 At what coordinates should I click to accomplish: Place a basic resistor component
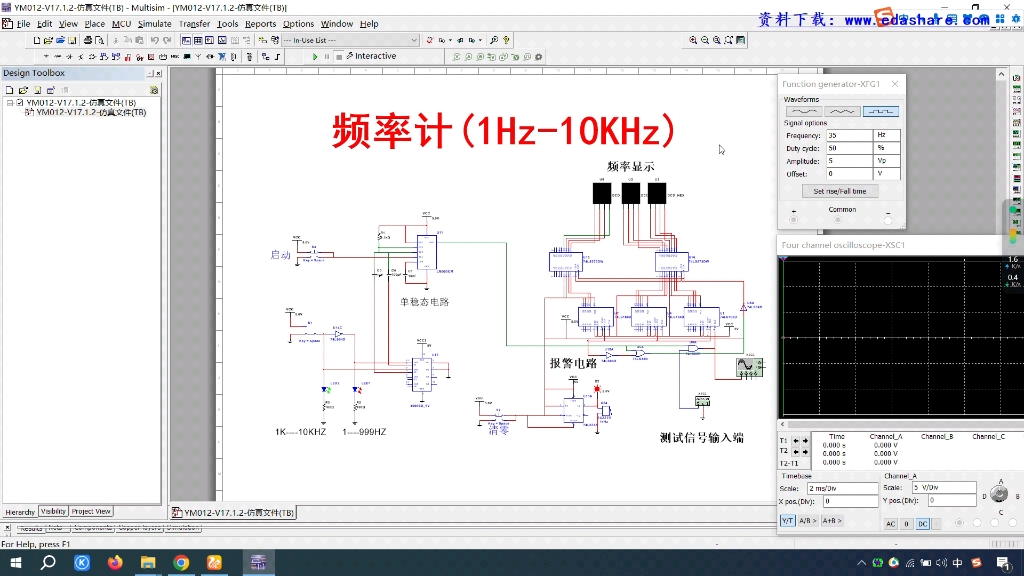tap(57, 57)
